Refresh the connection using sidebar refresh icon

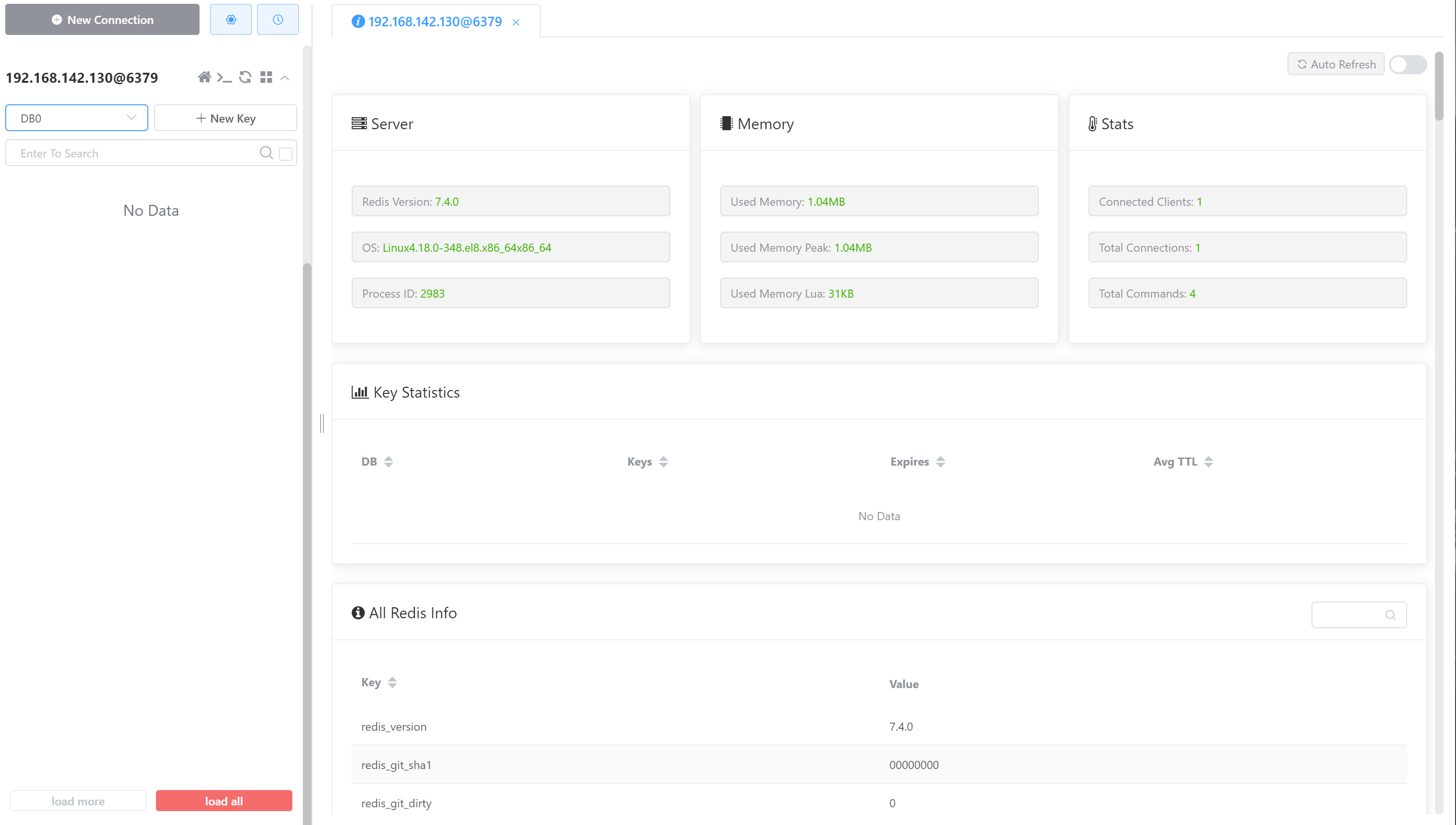[245, 77]
